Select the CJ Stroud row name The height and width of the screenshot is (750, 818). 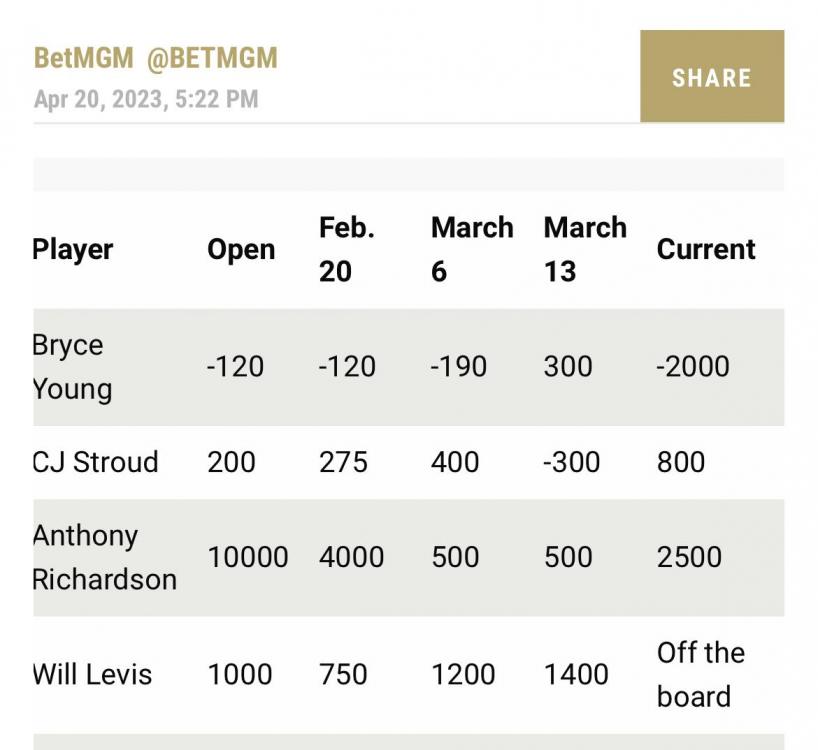pyautogui.click(x=95, y=462)
